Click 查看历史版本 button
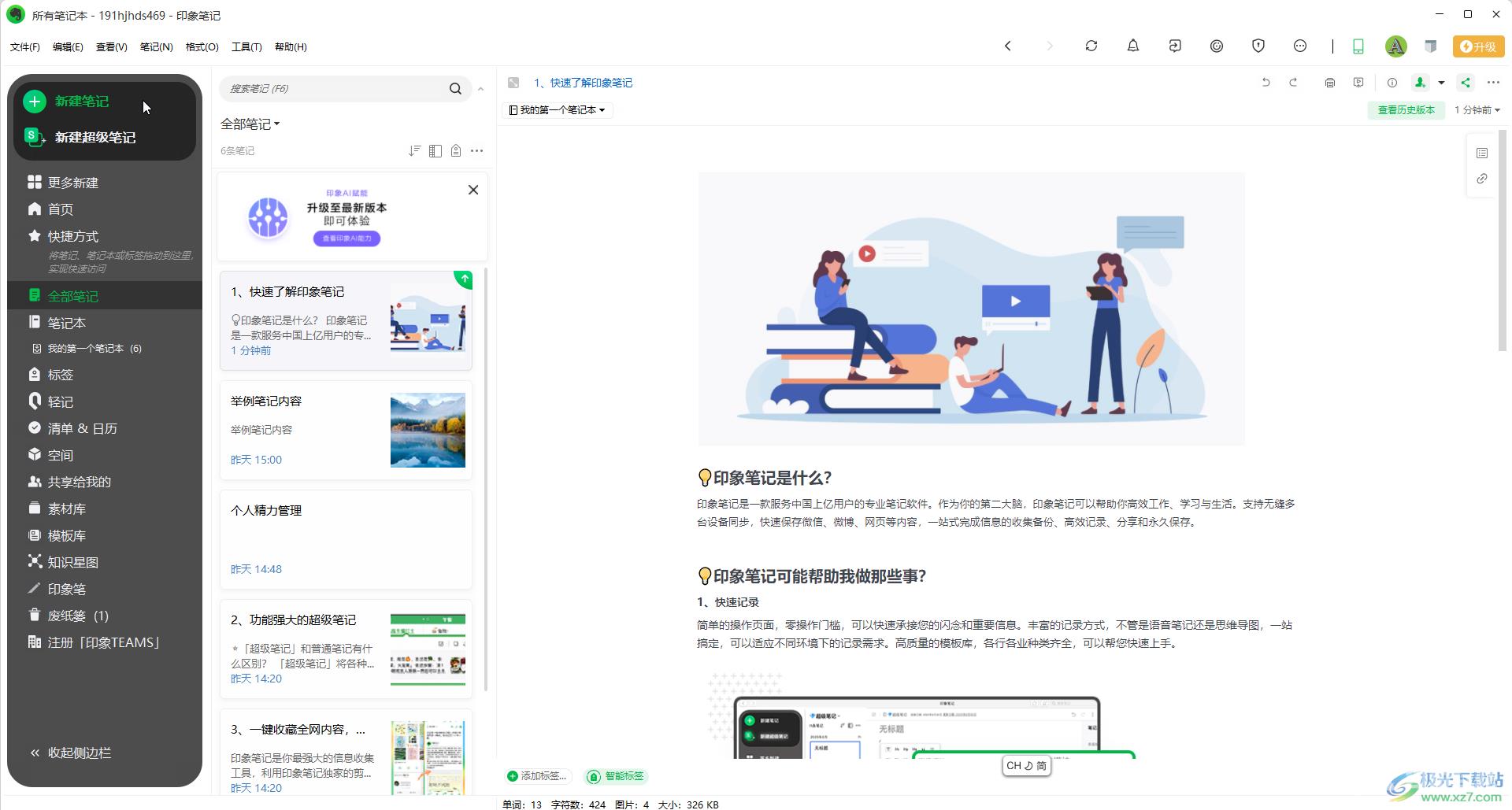Image resolution: width=1512 pixels, height=810 pixels. [x=1406, y=110]
